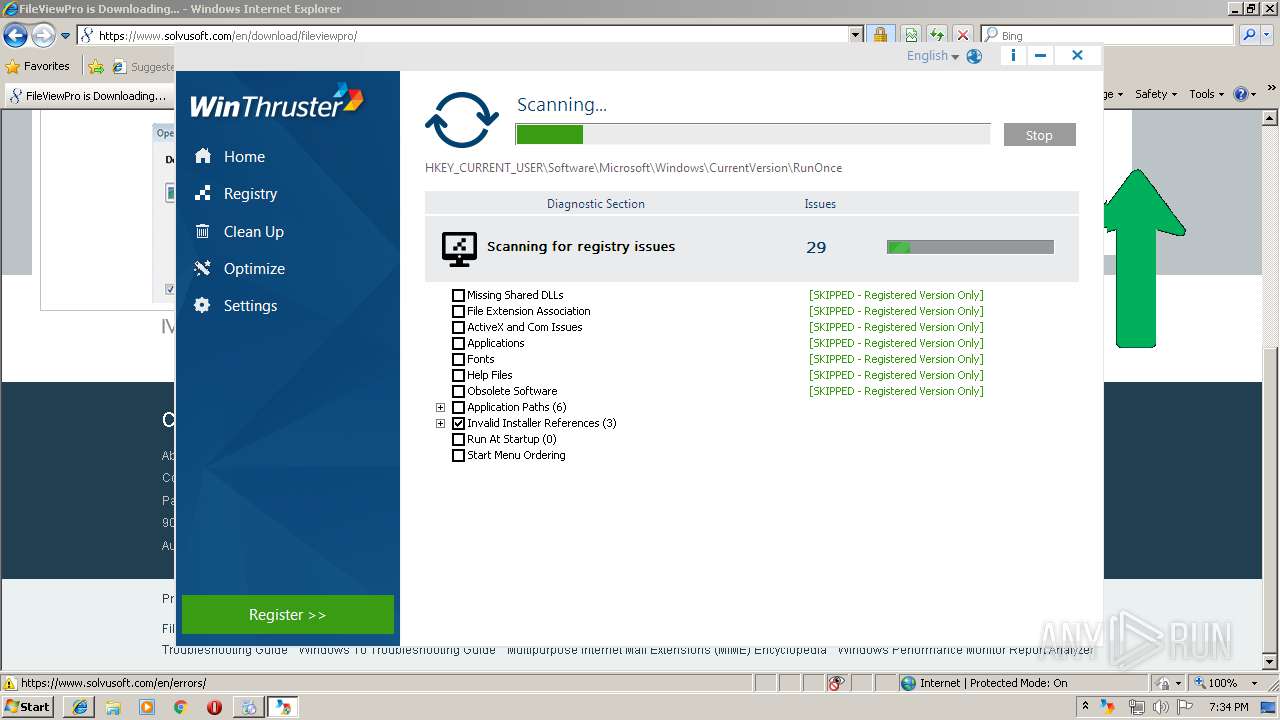This screenshot has width=1280, height=720.
Task: Open the Favorites panel
Action: [38, 66]
